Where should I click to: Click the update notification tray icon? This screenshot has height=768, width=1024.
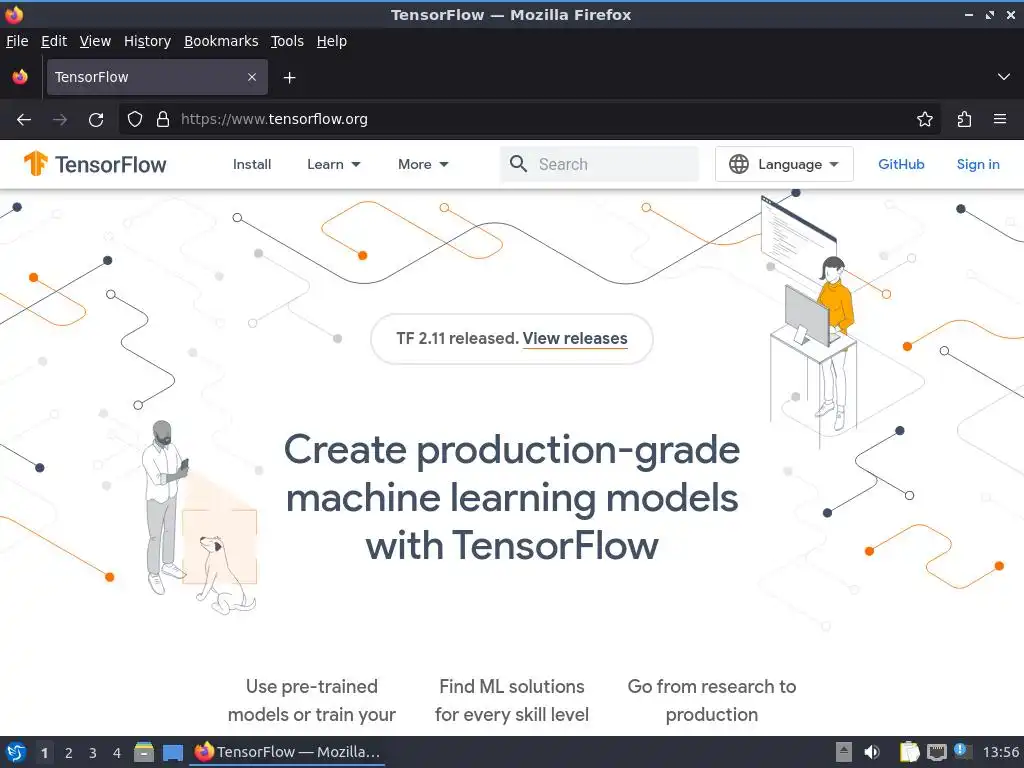click(x=962, y=751)
